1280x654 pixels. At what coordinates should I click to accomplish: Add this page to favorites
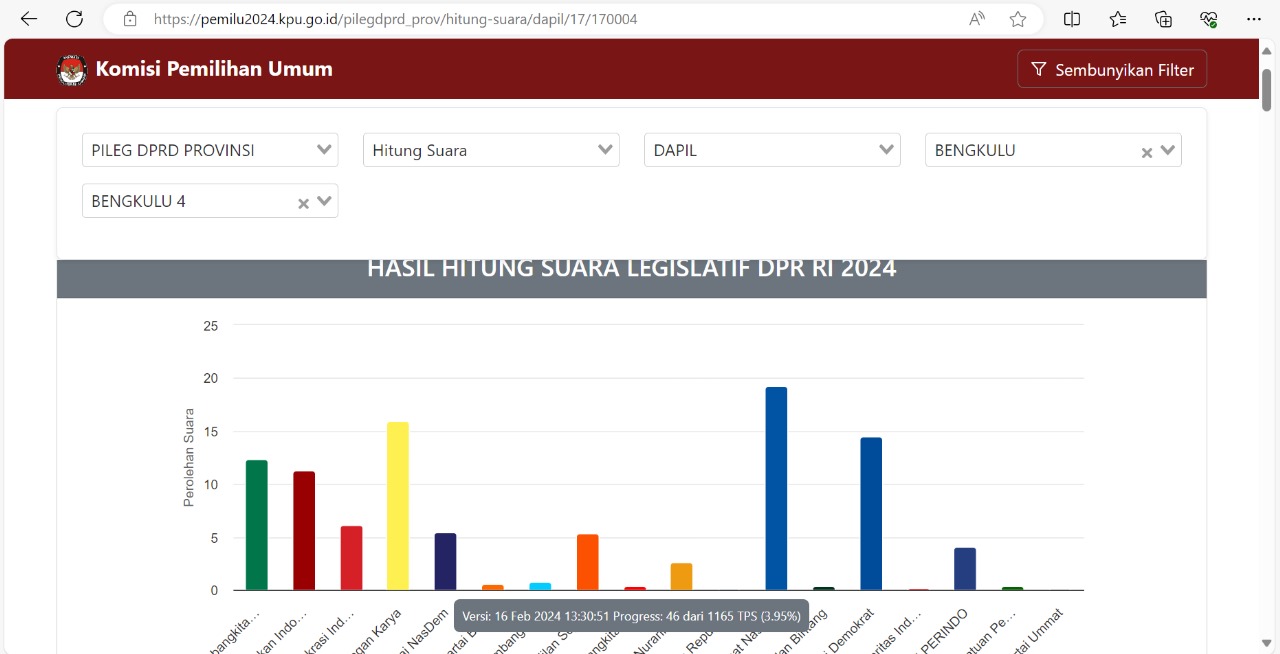pyautogui.click(x=1018, y=19)
